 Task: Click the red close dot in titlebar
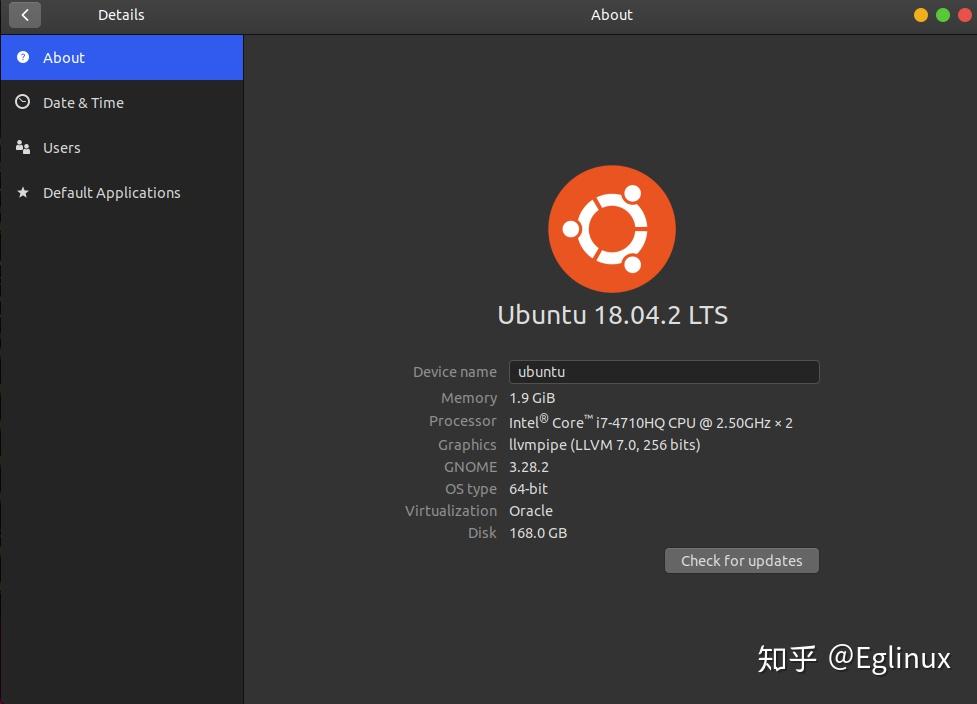pyautogui.click(x=964, y=15)
